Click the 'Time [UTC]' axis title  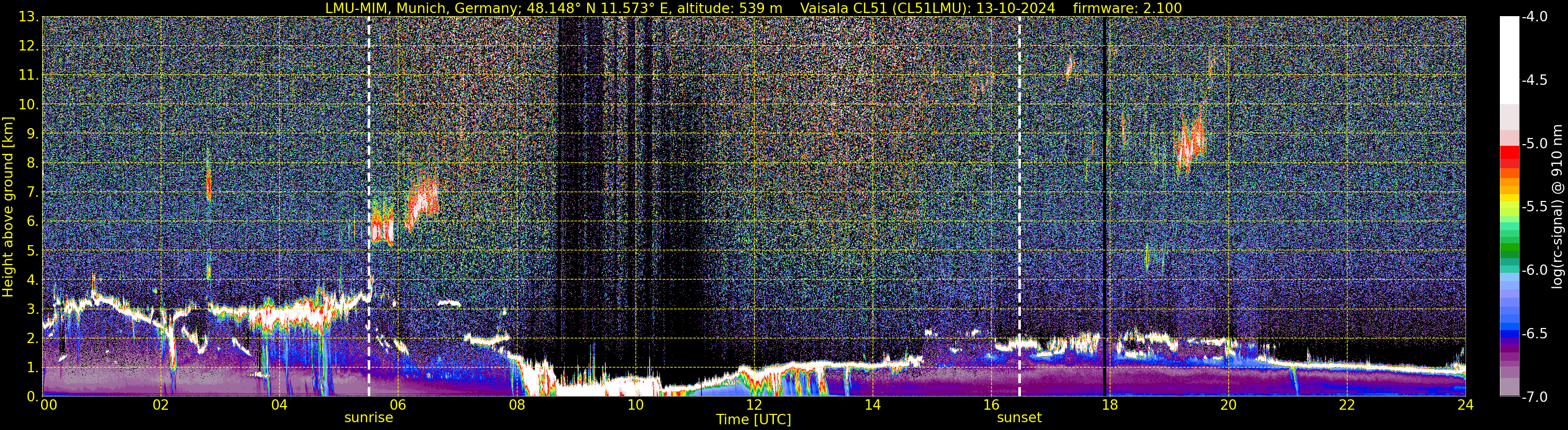(754, 420)
